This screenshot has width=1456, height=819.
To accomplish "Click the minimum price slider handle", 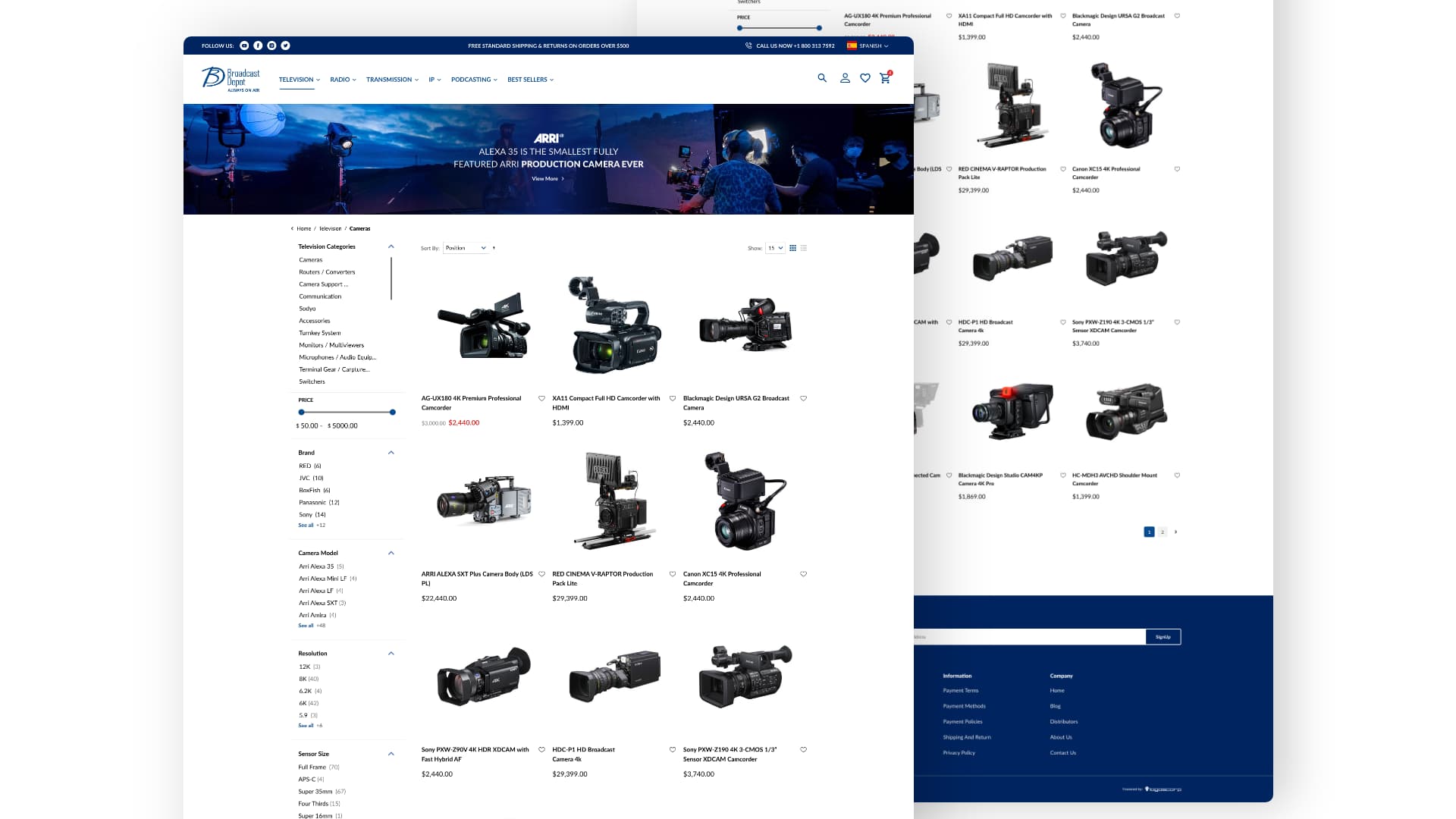I will tap(301, 413).
